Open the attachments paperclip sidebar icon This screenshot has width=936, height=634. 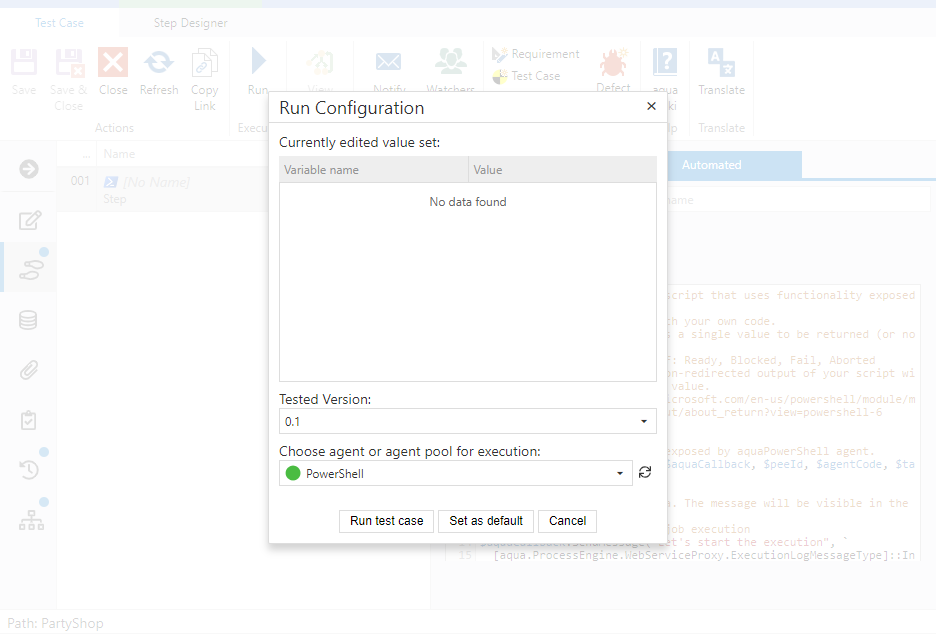29,371
